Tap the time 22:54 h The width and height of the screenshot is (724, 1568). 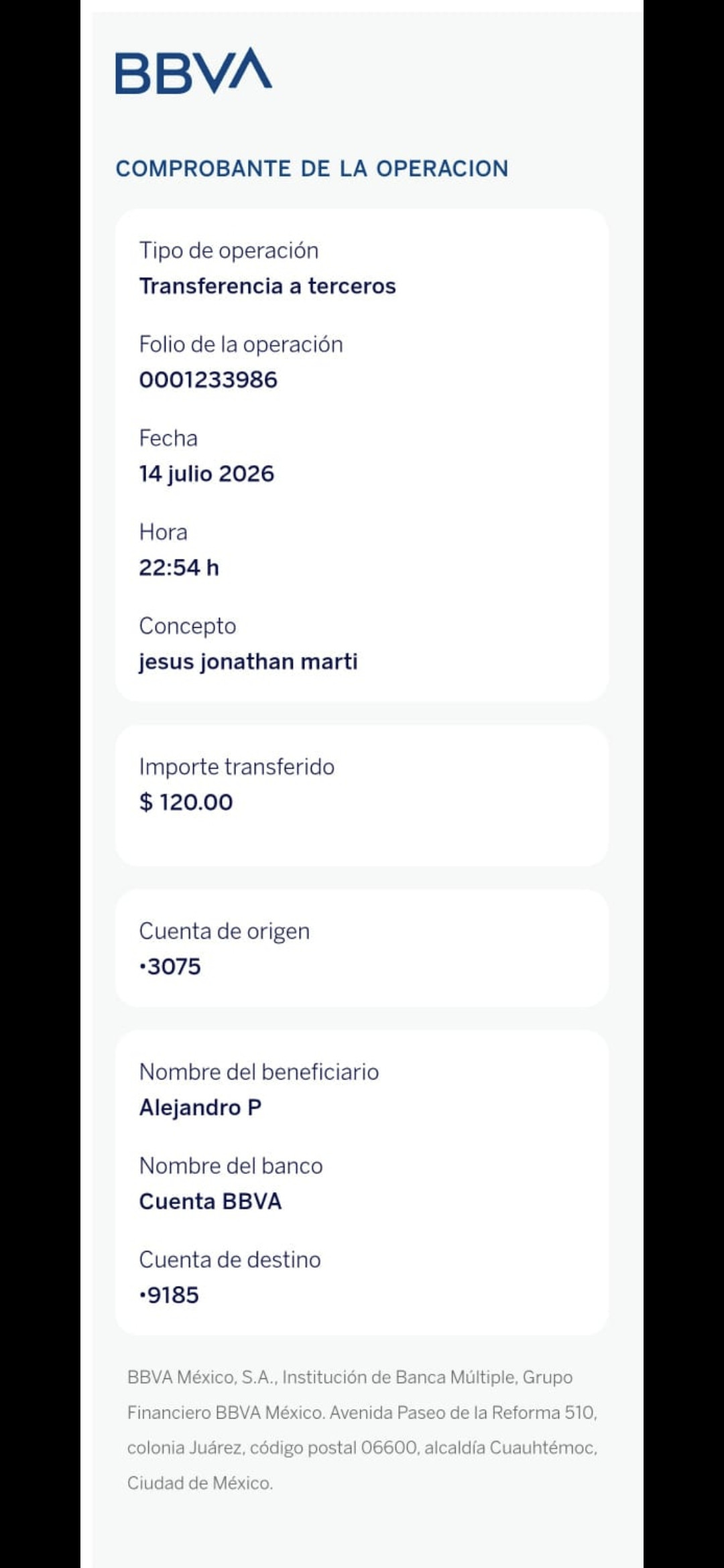tap(179, 568)
